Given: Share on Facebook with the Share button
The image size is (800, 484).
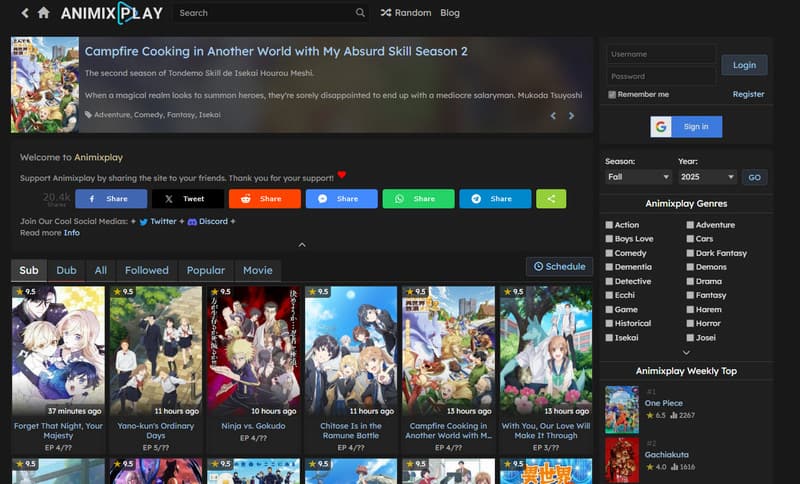Looking at the screenshot, I should (111, 199).
